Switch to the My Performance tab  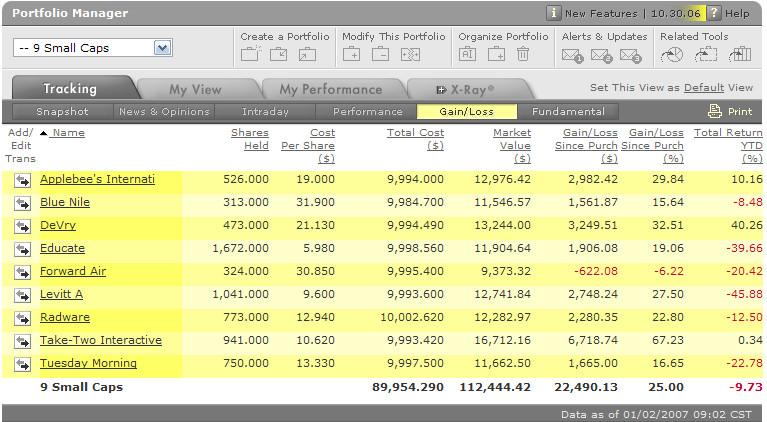[x=330, y=89]
